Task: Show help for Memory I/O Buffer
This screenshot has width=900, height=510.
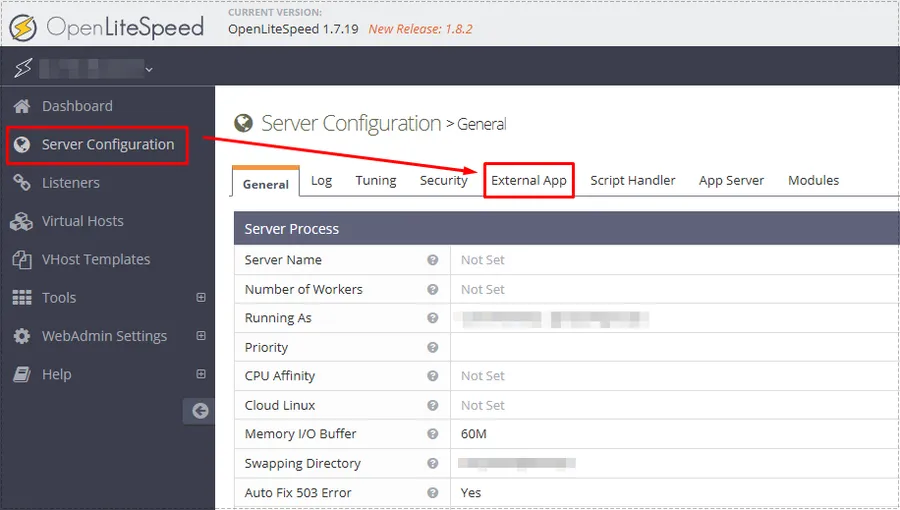Action: click(x=433, y=434)
